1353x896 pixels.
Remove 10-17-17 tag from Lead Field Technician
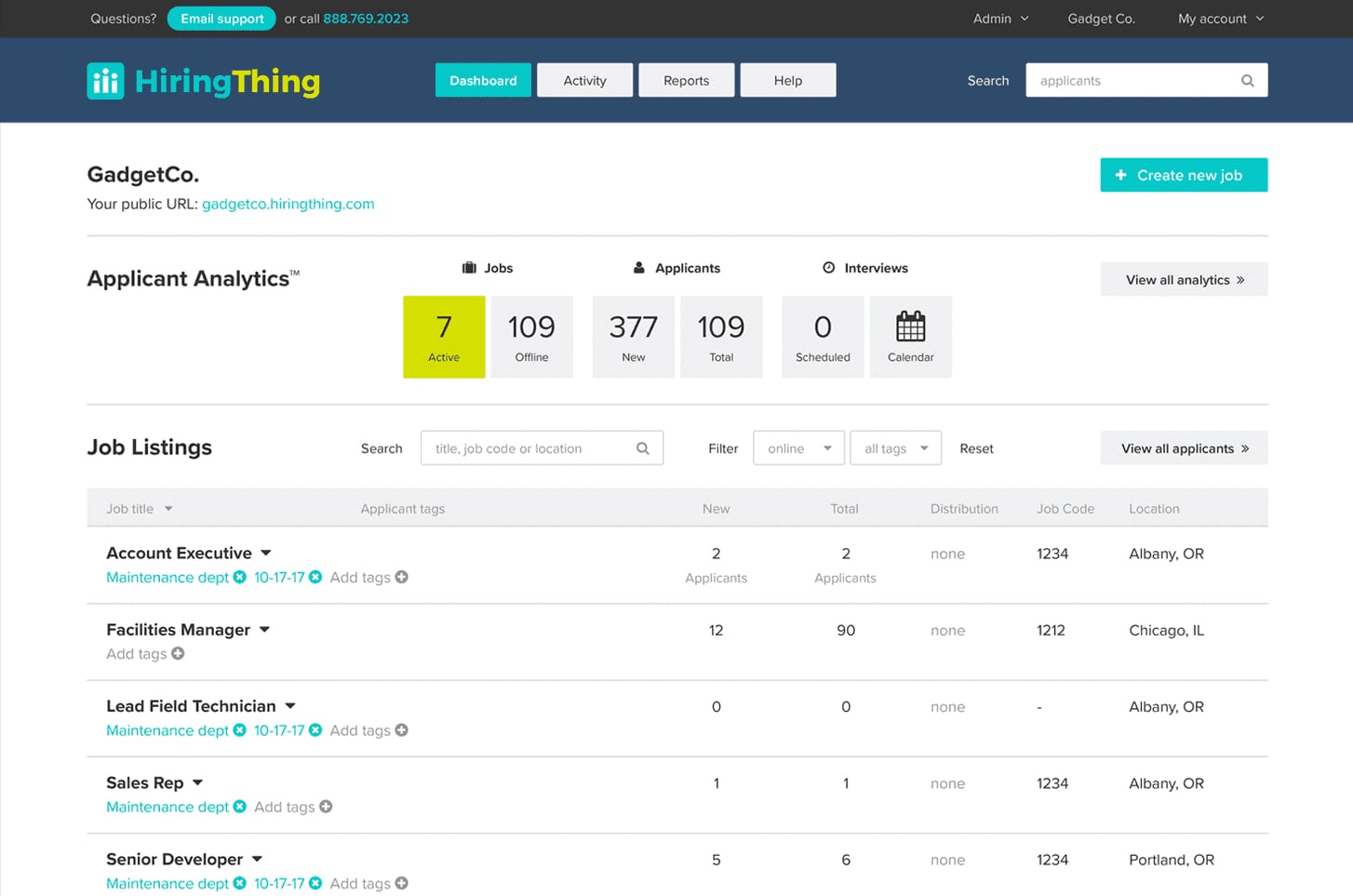pyautogui.click(x=315, y=730)
